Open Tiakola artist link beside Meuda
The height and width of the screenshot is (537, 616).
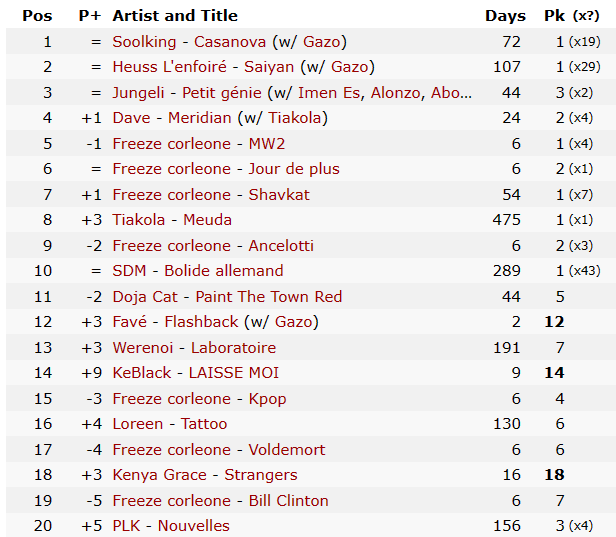pos(139,220)
